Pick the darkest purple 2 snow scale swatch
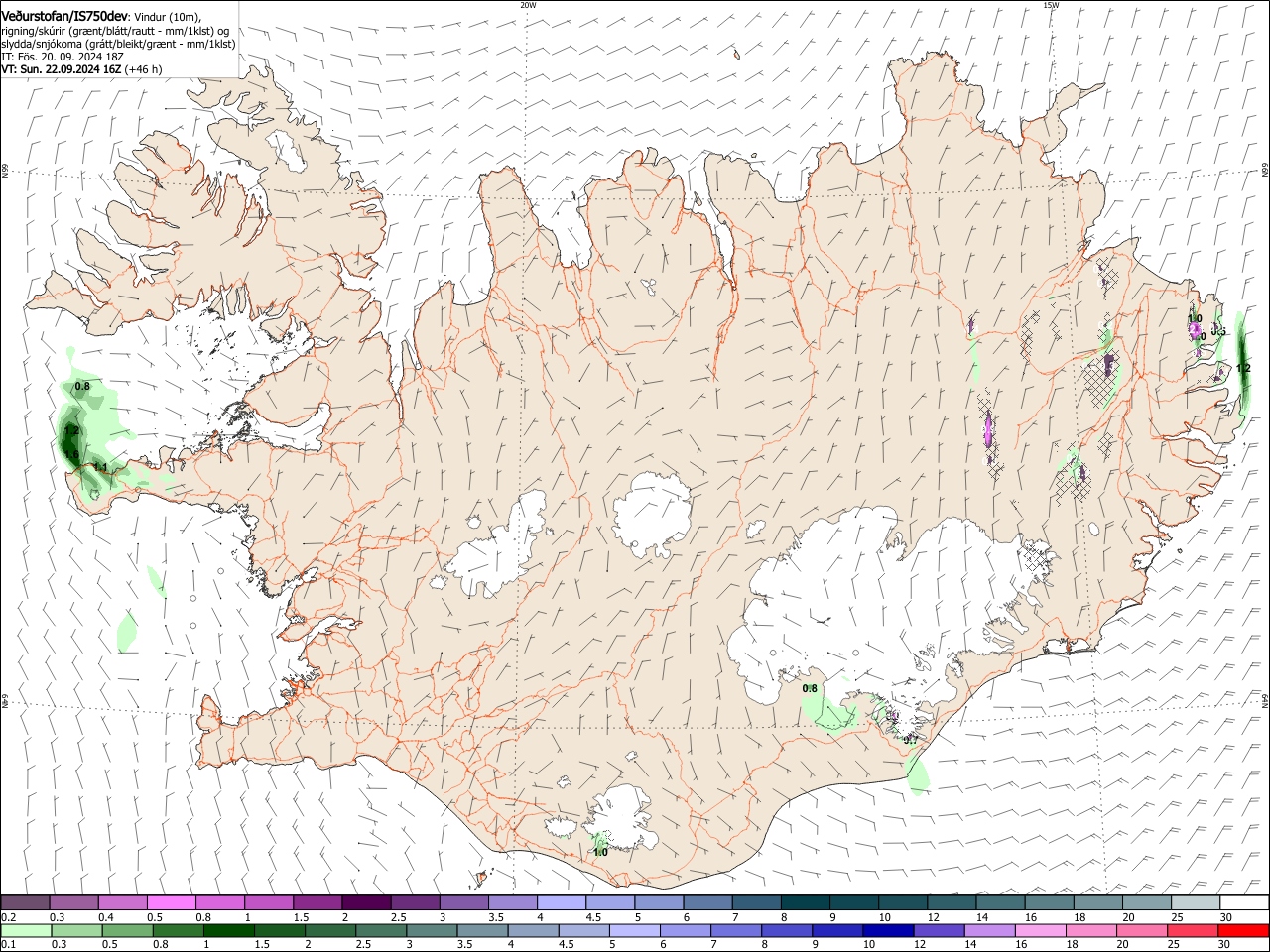1270x952 pixels. 365,902
